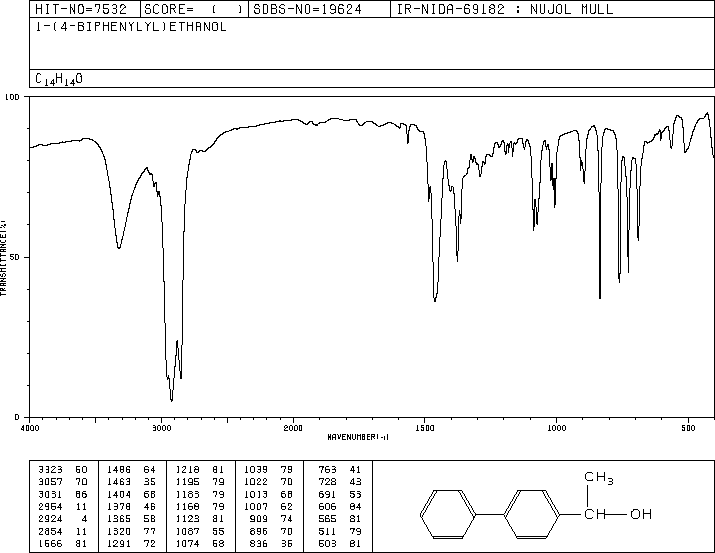Click the 100 mark on transmittance axis
Screen dimensions: 715x553
[12, 97]
